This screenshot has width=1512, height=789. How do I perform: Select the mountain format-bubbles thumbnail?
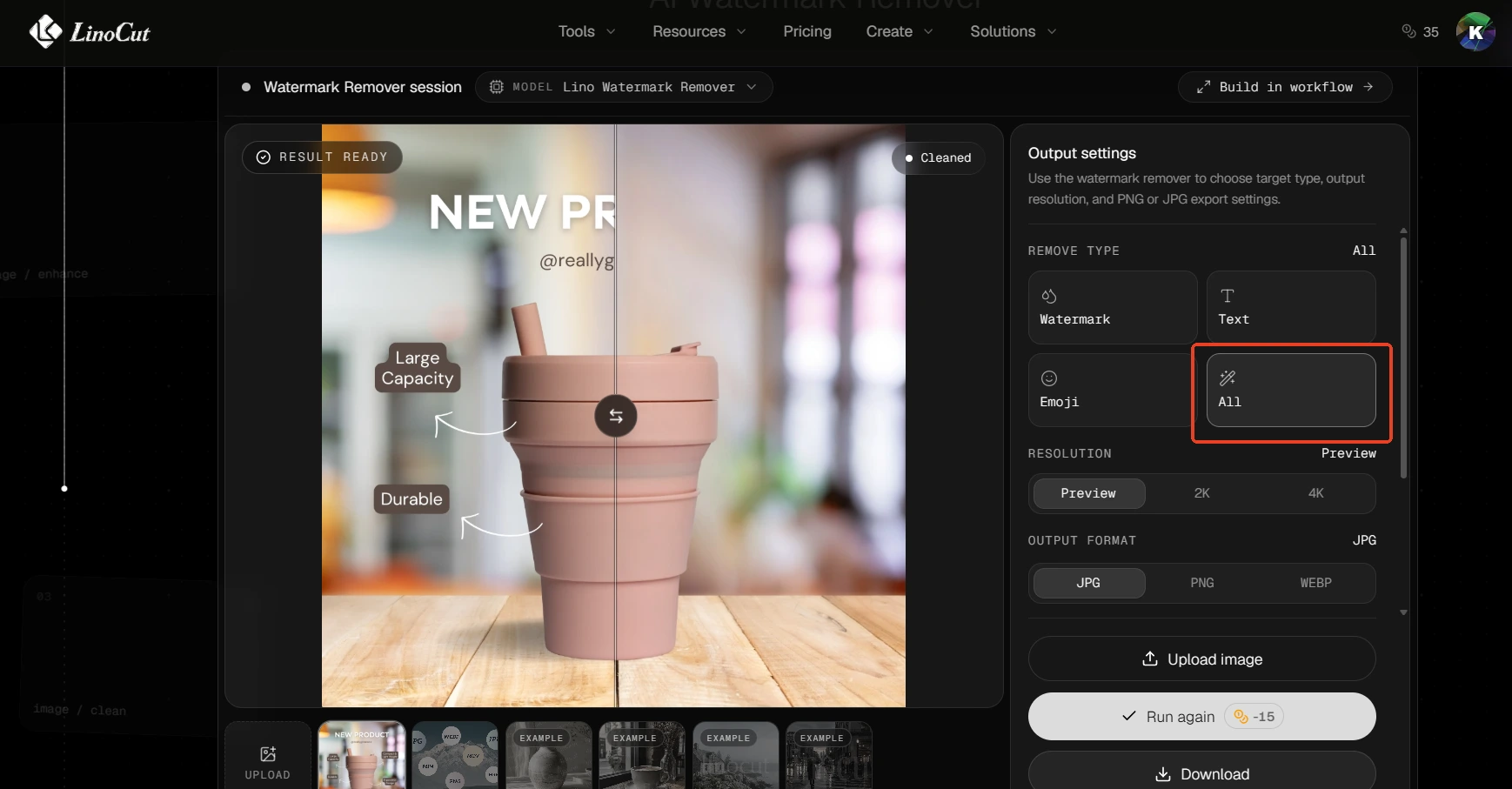click(x=456, y=755)
